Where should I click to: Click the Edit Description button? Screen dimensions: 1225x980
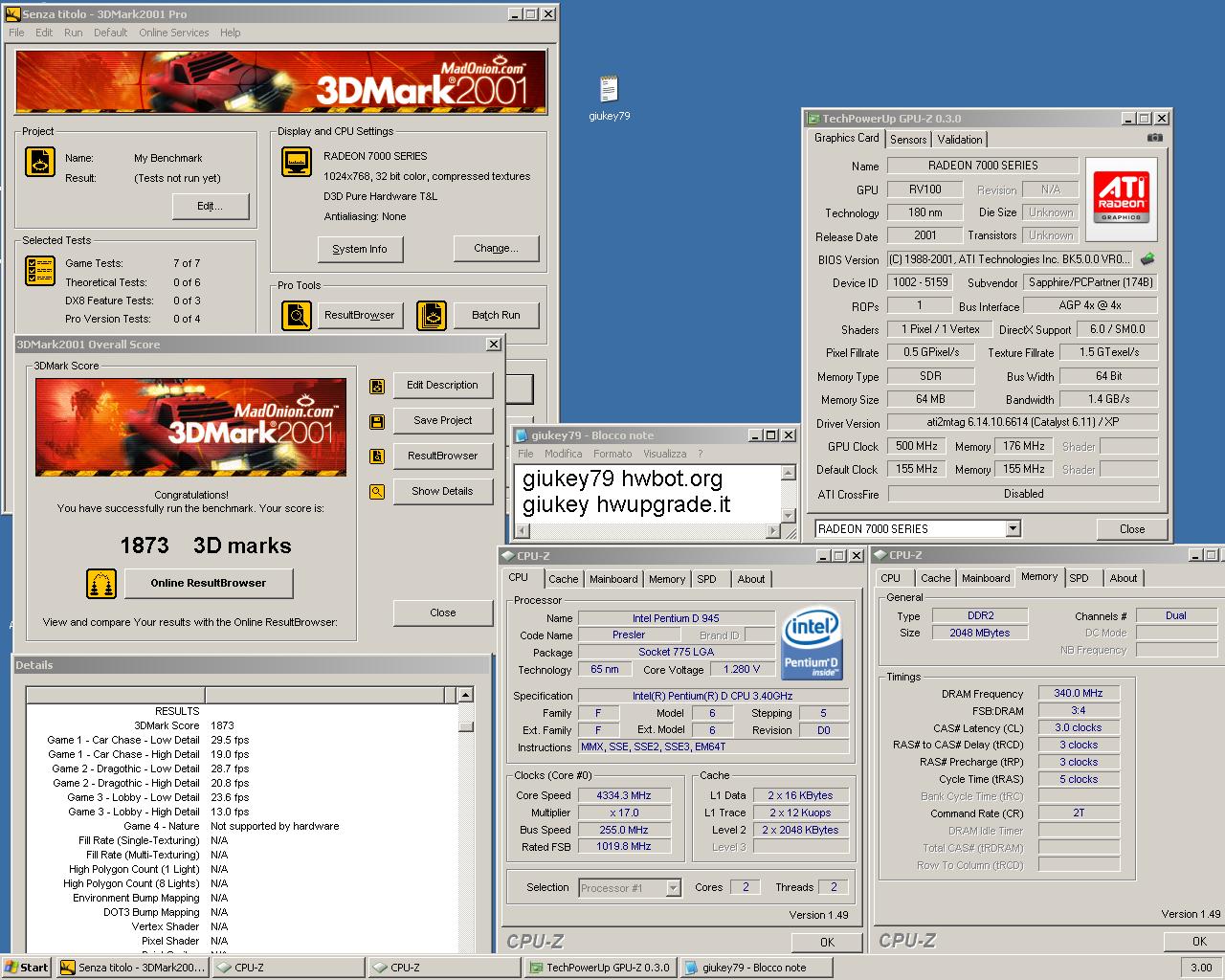pos(442,385)
